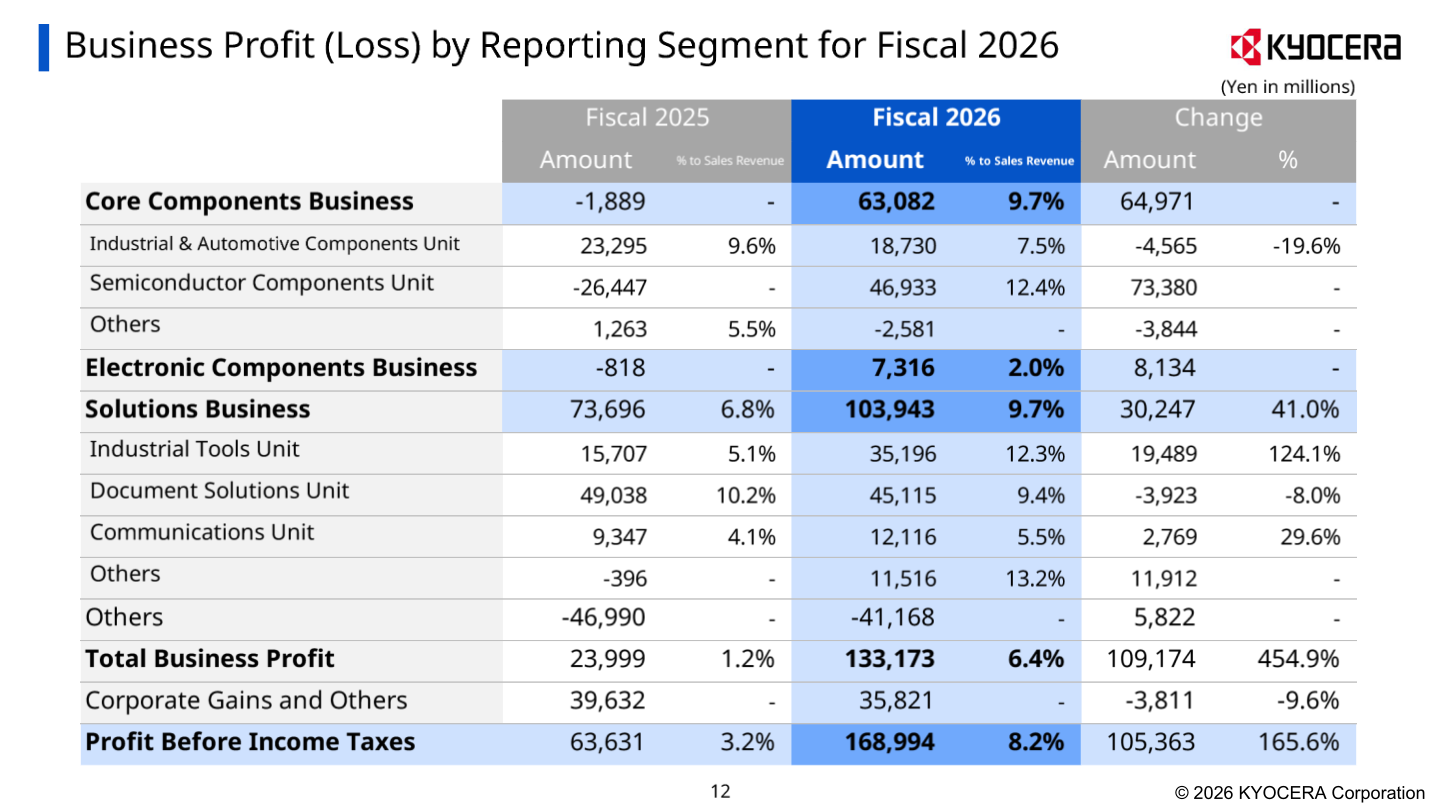This screenshot has width=1440, height=810.
Task: Select the Document Solutions Unit label
Action: (220, 491)
